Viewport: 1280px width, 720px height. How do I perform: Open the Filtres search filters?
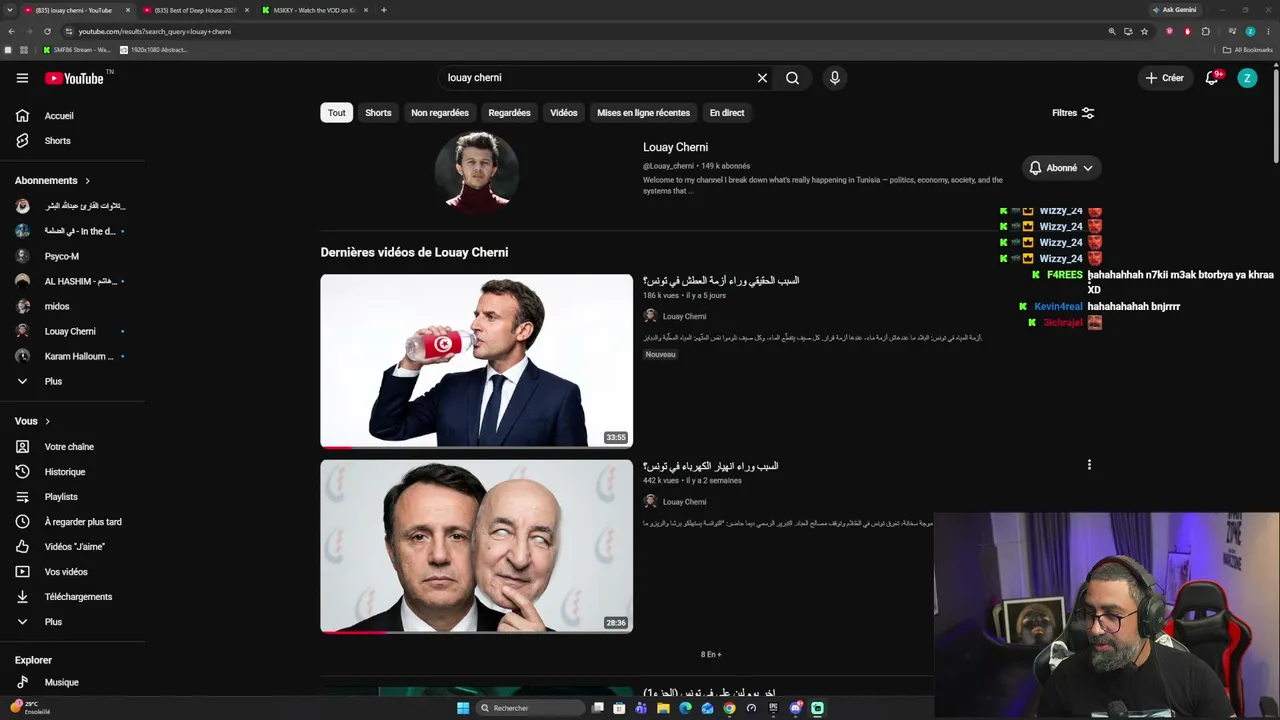(1073, 113)
